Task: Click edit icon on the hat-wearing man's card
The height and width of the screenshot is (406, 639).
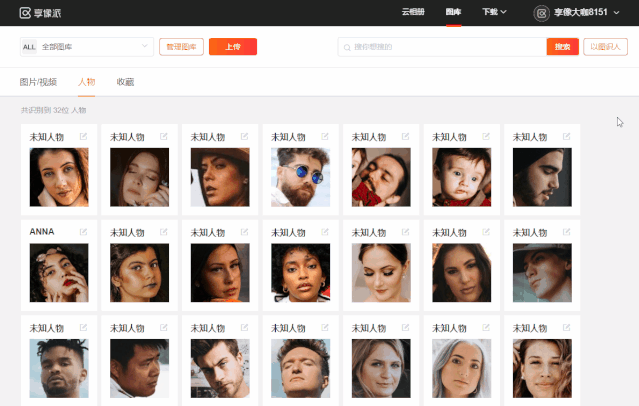Action: click(x=567, y=232)
